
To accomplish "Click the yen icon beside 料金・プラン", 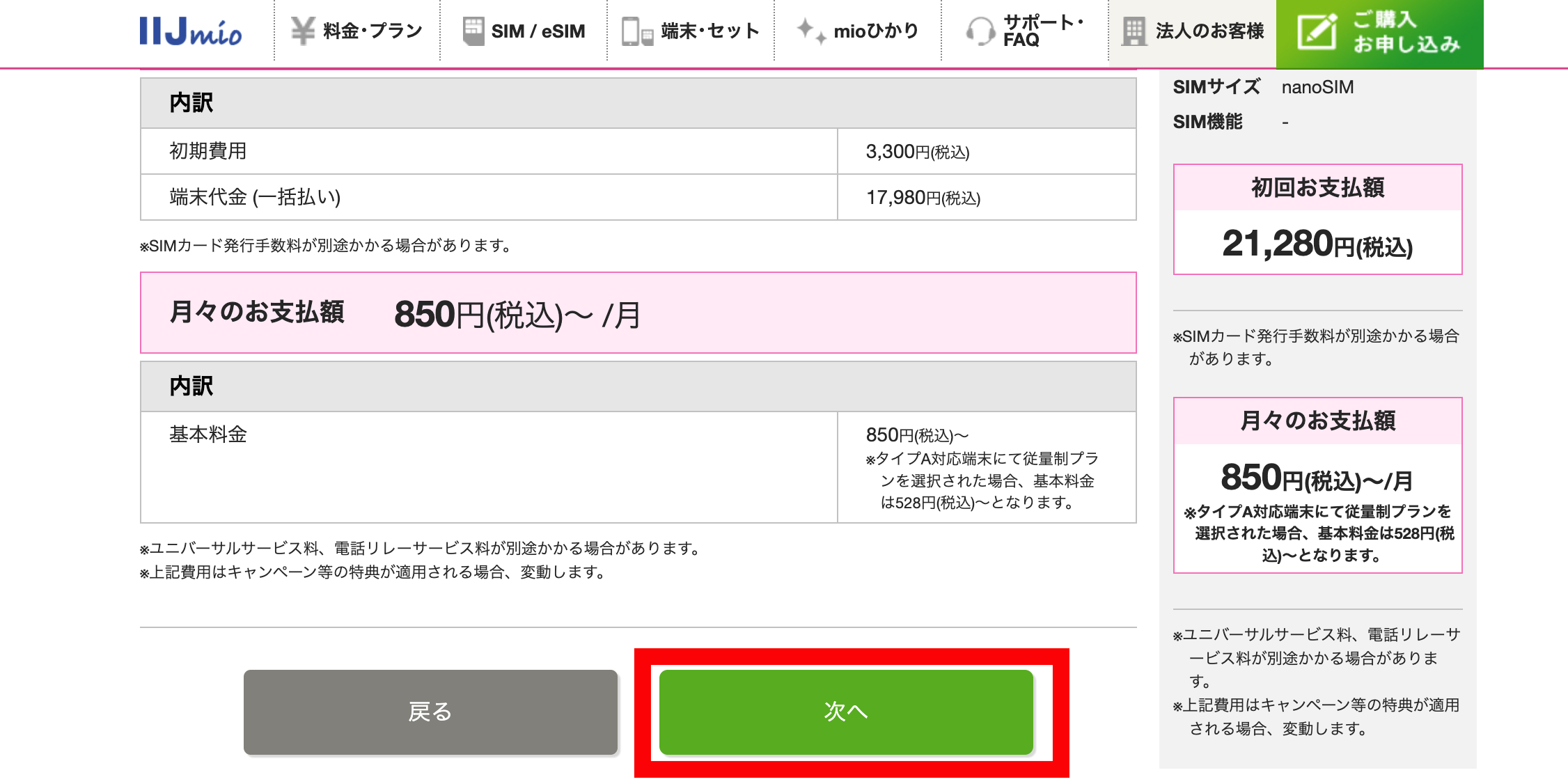I will click(x=303, y=31).
